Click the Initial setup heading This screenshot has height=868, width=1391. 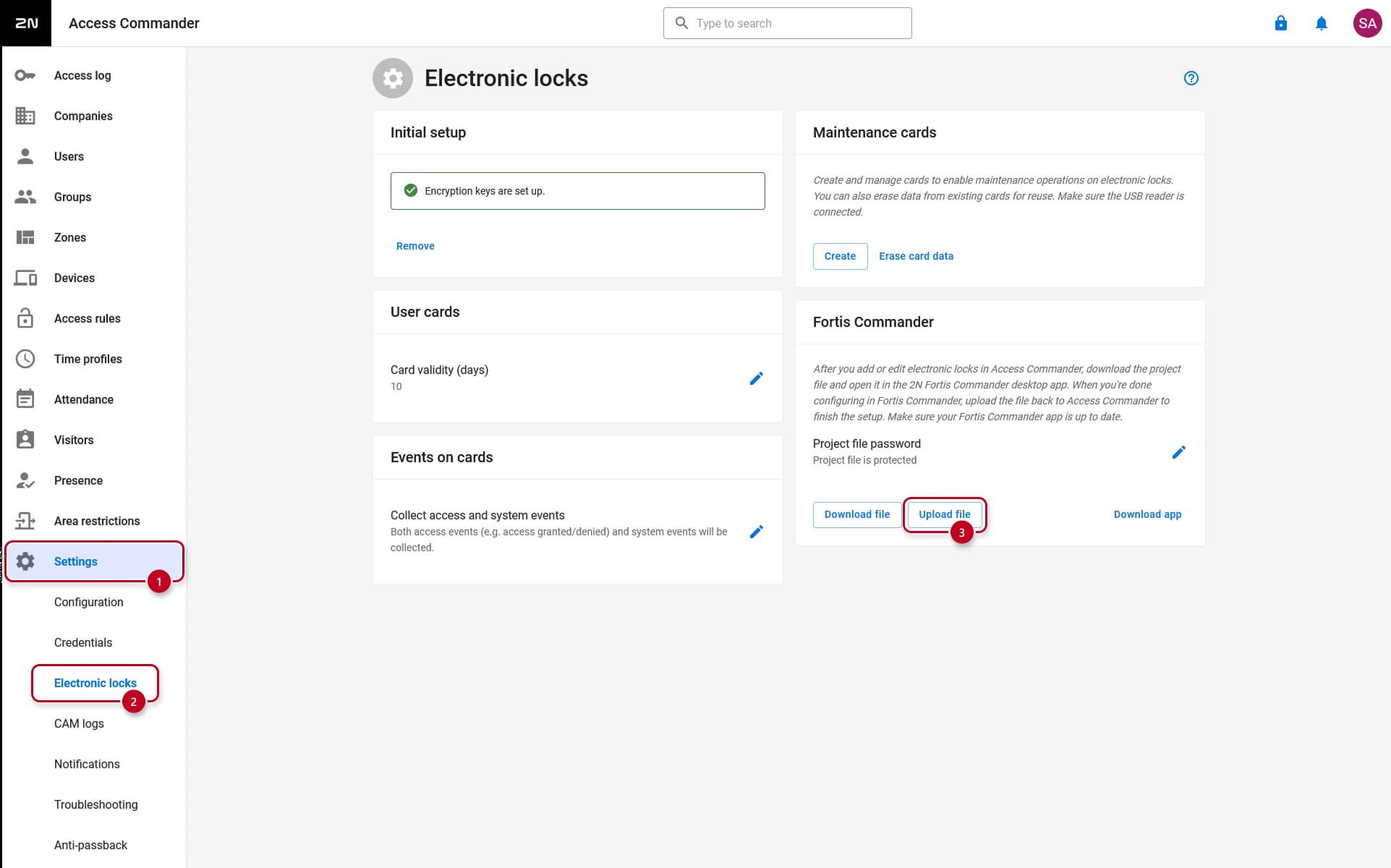point(428,132)
